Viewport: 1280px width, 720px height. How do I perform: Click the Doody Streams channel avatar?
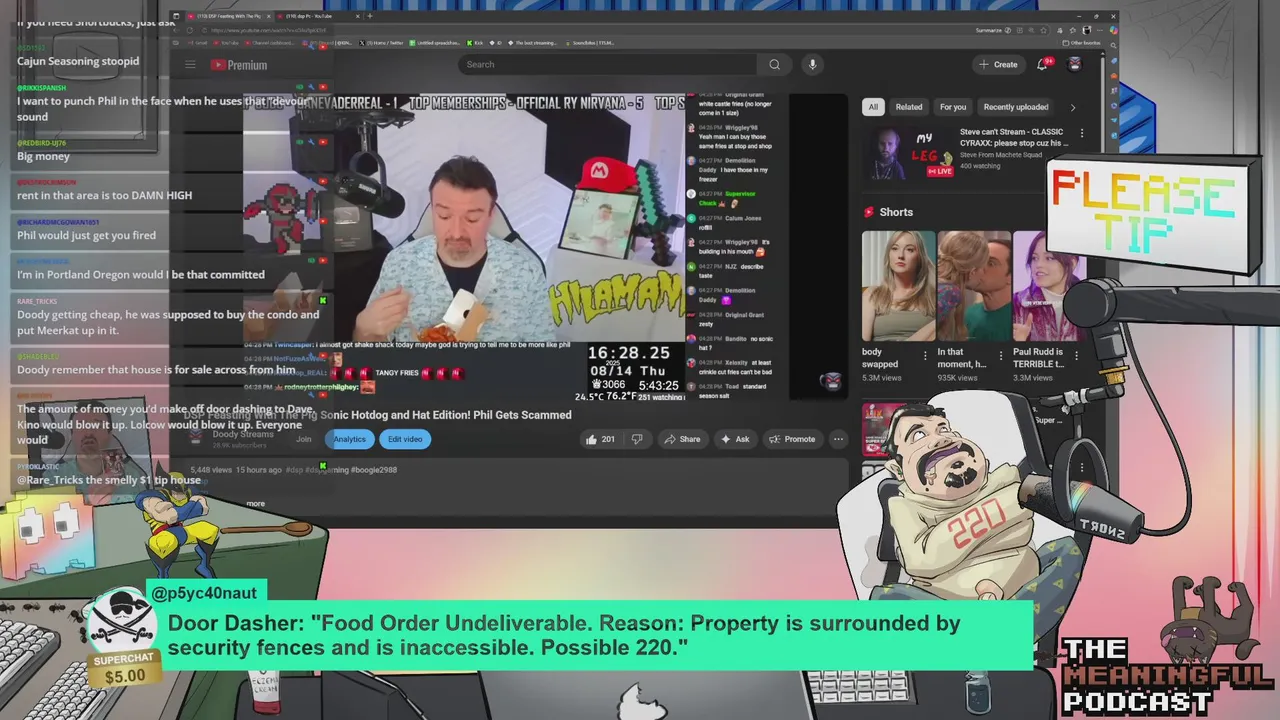coord(196,438)
